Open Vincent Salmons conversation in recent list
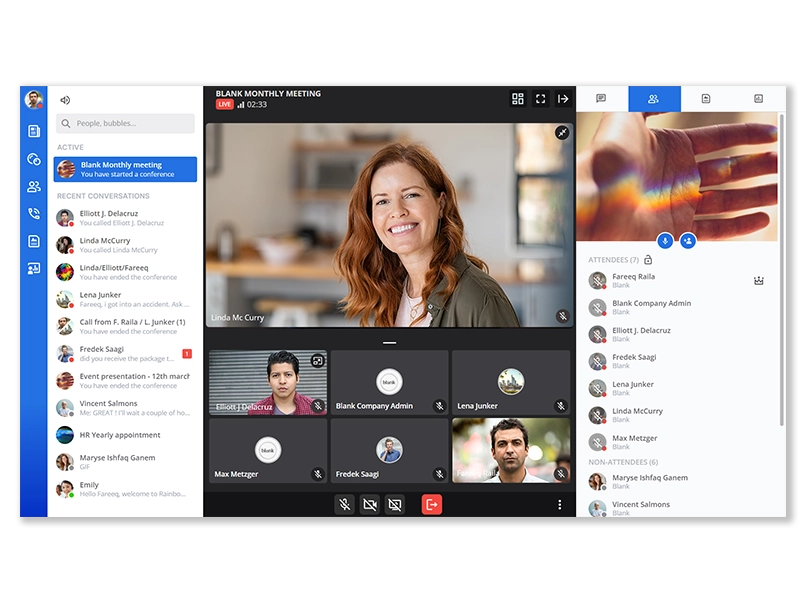This screenshot has width=806, height=604. coord(125,408)
